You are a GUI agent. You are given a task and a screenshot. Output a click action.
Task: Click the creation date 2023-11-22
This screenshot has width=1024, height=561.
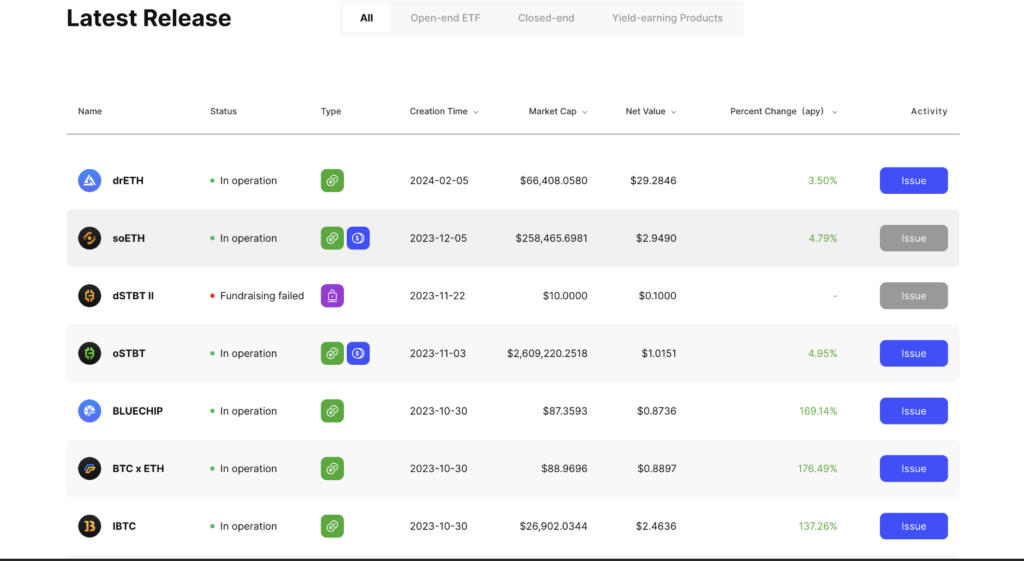click(x=438, y=296)
